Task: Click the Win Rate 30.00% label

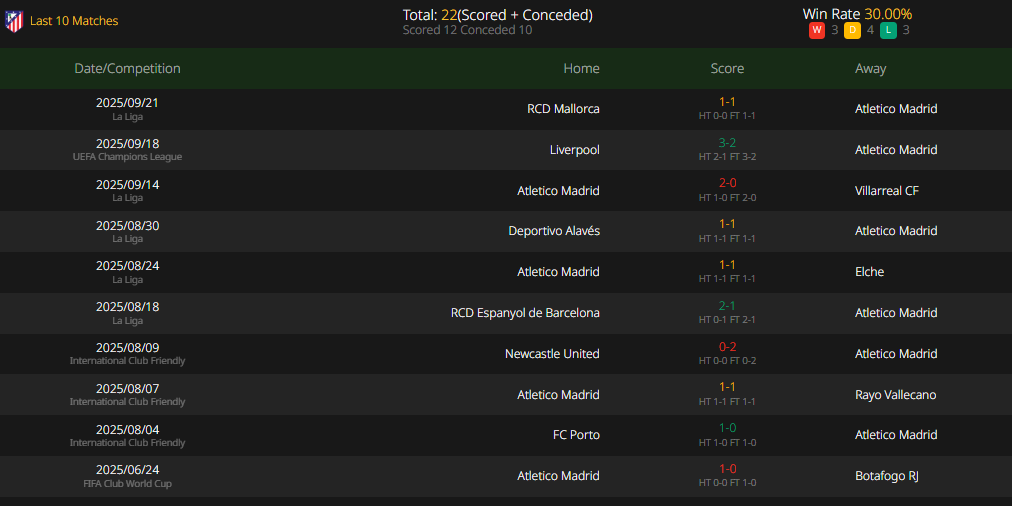Action: coord(857,14)
